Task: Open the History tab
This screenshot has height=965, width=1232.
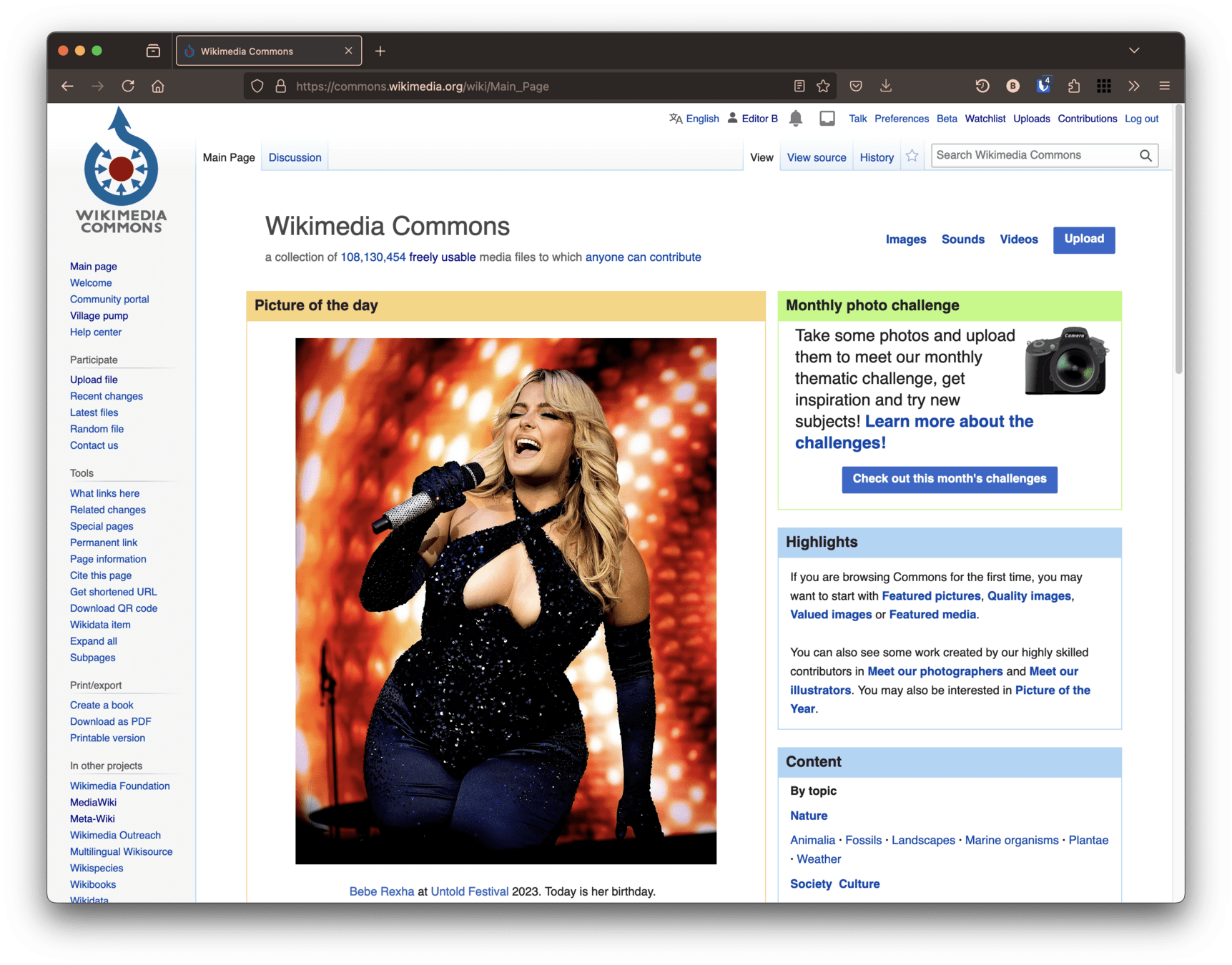Action: pyautogui.click(x=877, y=157)
